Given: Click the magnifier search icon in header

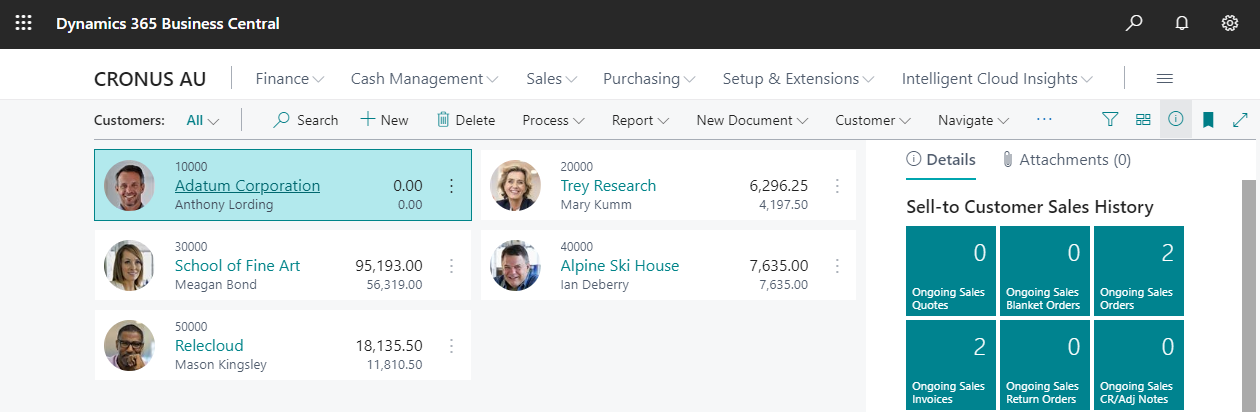Looking at the screenshot, I should tap(1133, 23).
